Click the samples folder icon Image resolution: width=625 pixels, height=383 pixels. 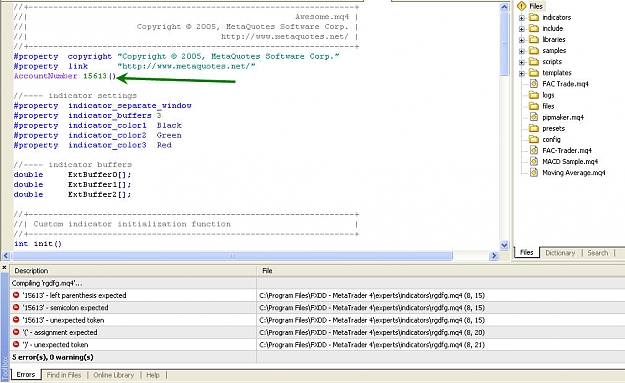click(x=534, y=51)
